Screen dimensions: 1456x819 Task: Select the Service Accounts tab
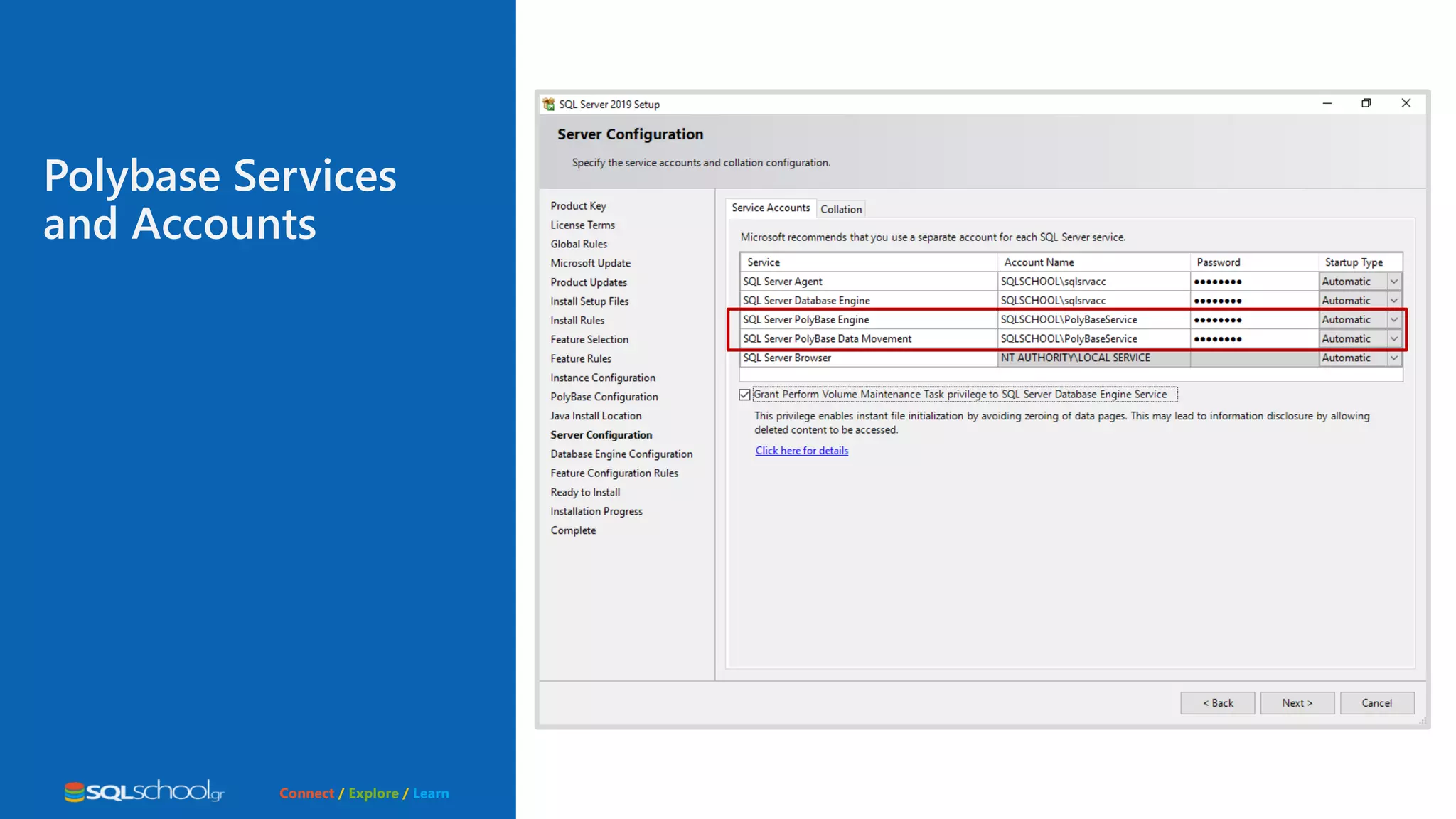point(770,208)
